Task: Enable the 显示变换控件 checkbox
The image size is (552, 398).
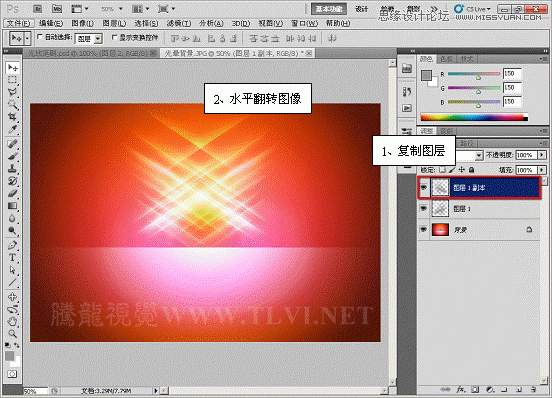Action: pyautogui.click(x=114, y=37)
